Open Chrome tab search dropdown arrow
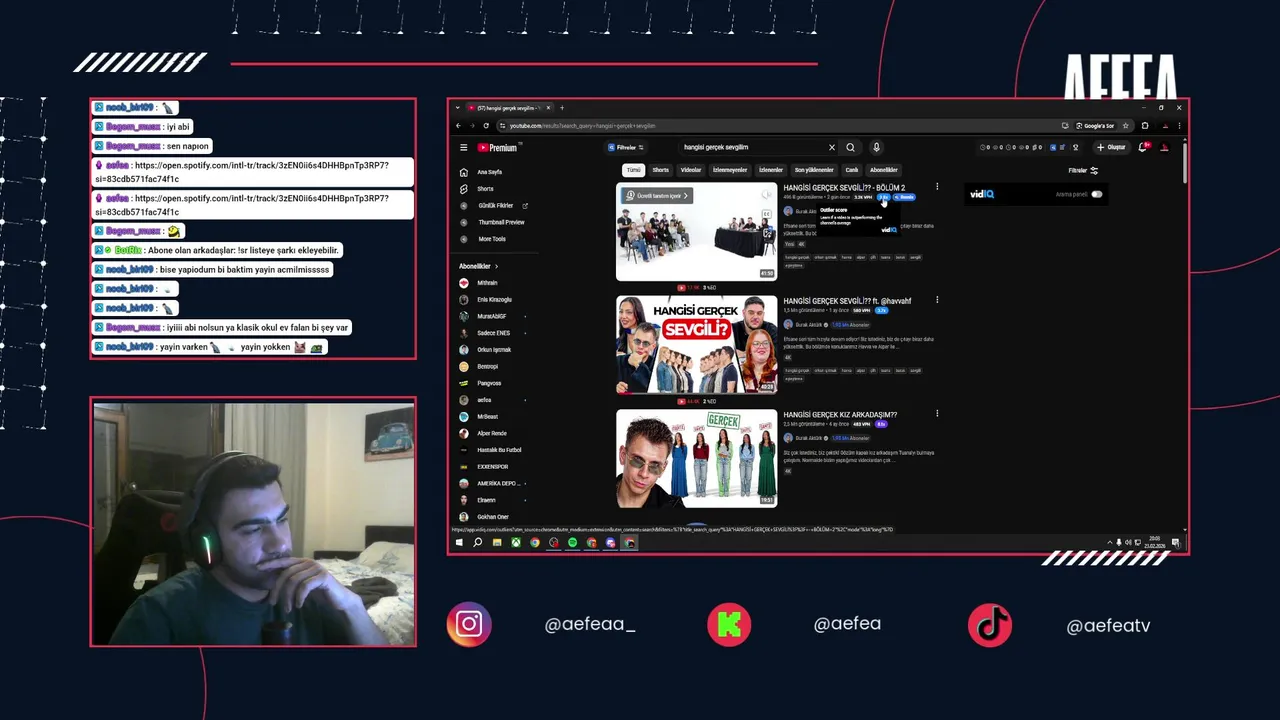The image size is (1280, 720). [x=457, y=108]
